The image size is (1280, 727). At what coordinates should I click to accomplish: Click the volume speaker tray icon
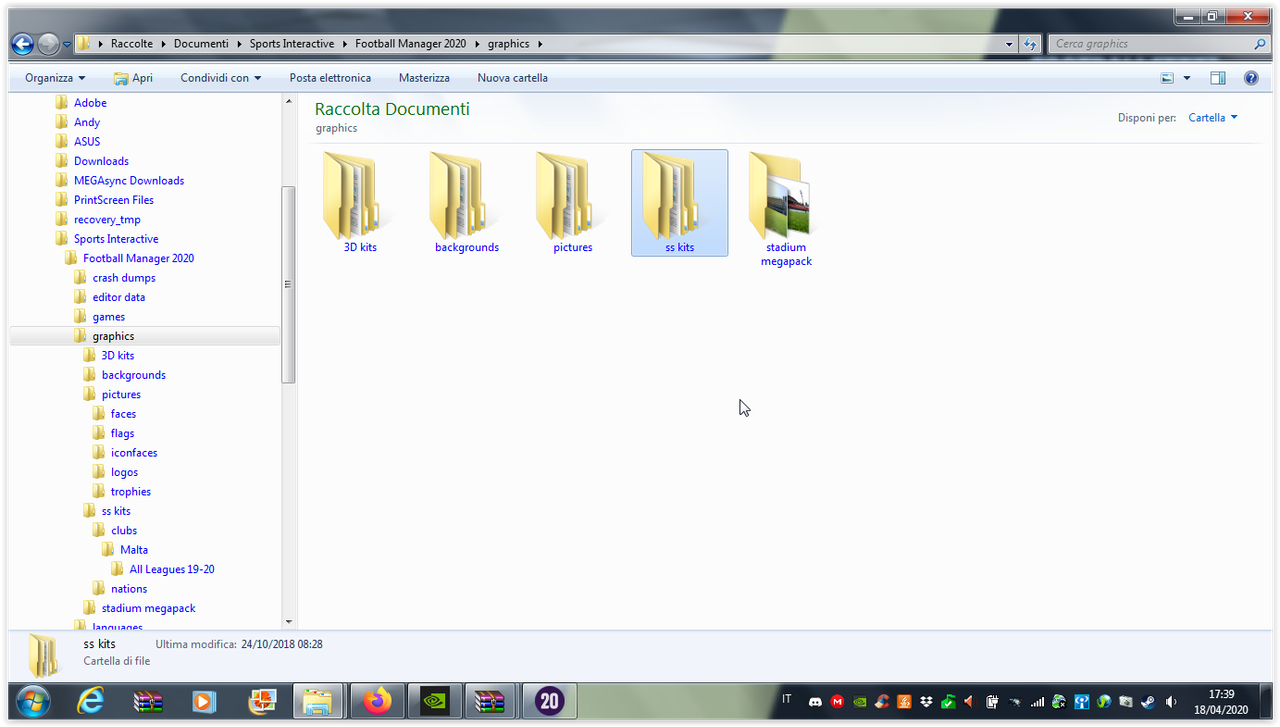pos(1171,702)
